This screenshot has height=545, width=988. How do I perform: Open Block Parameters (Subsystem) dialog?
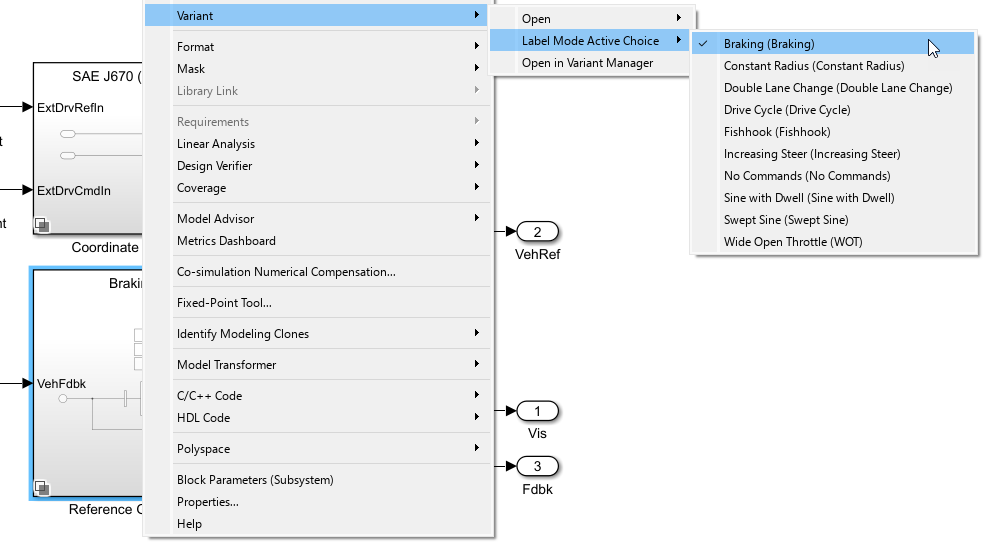click(x=255, y=480)
